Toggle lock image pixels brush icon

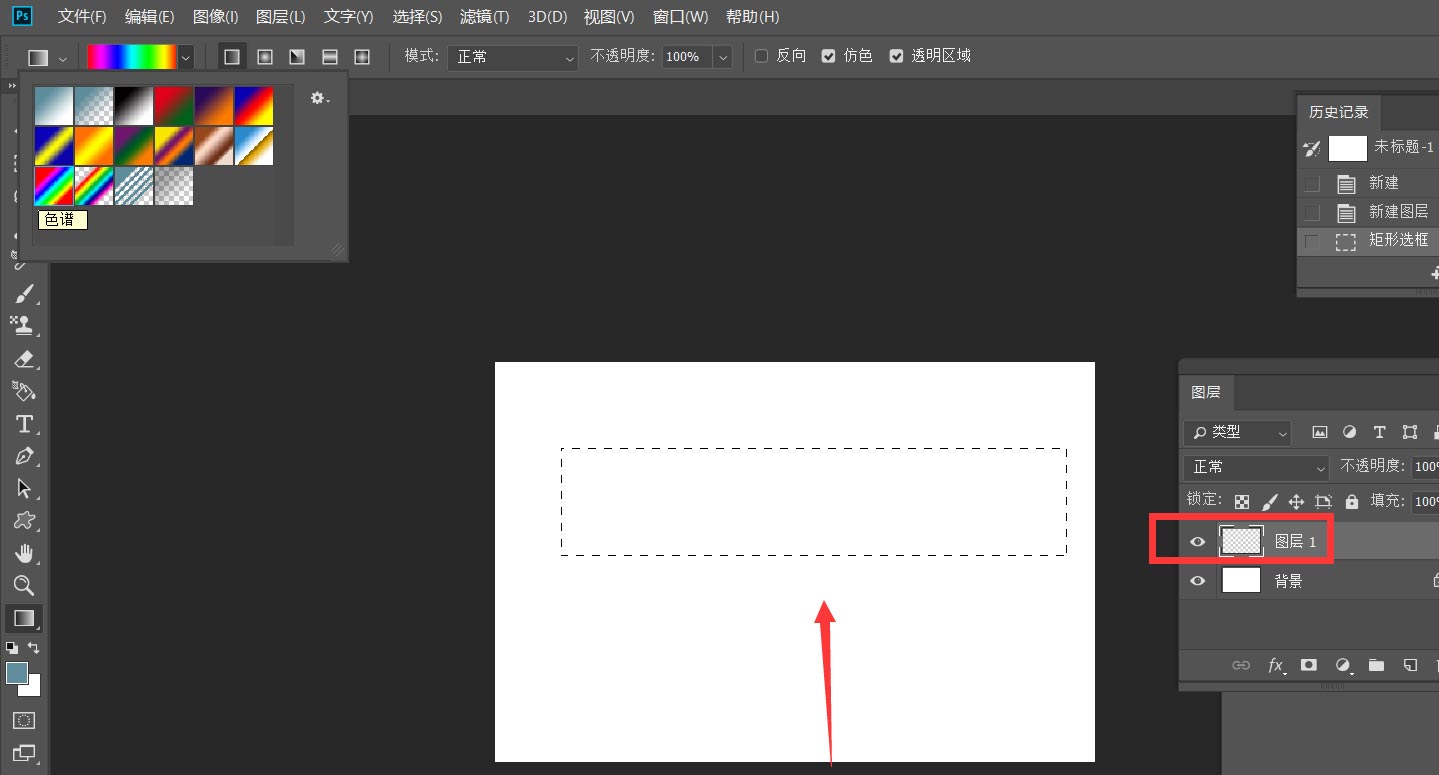[x=1270, y=501]
